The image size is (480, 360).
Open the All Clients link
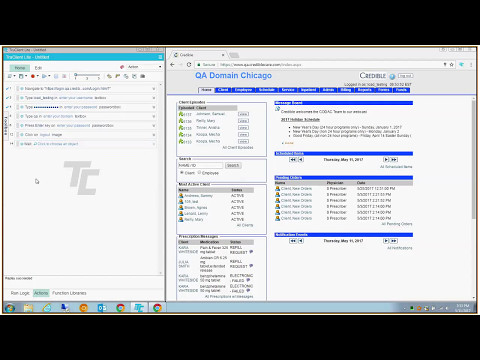(245, 225)
